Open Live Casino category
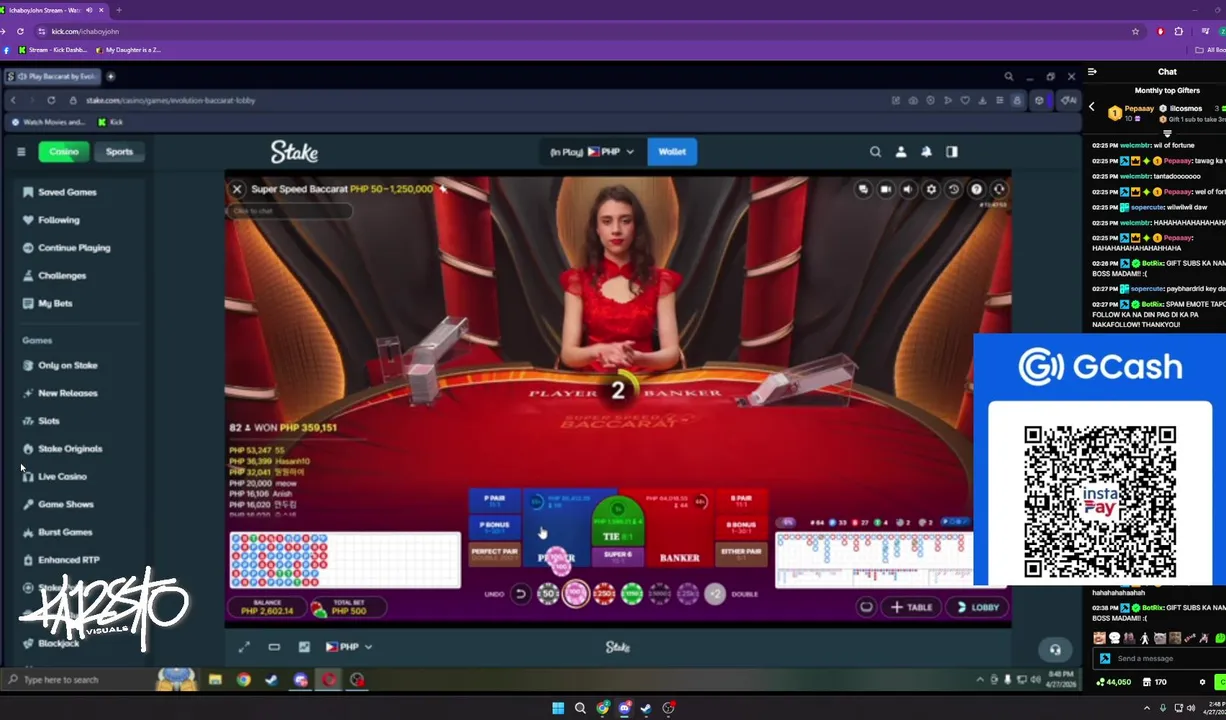This screenshot has width=1226, height=720. (62, 477)
